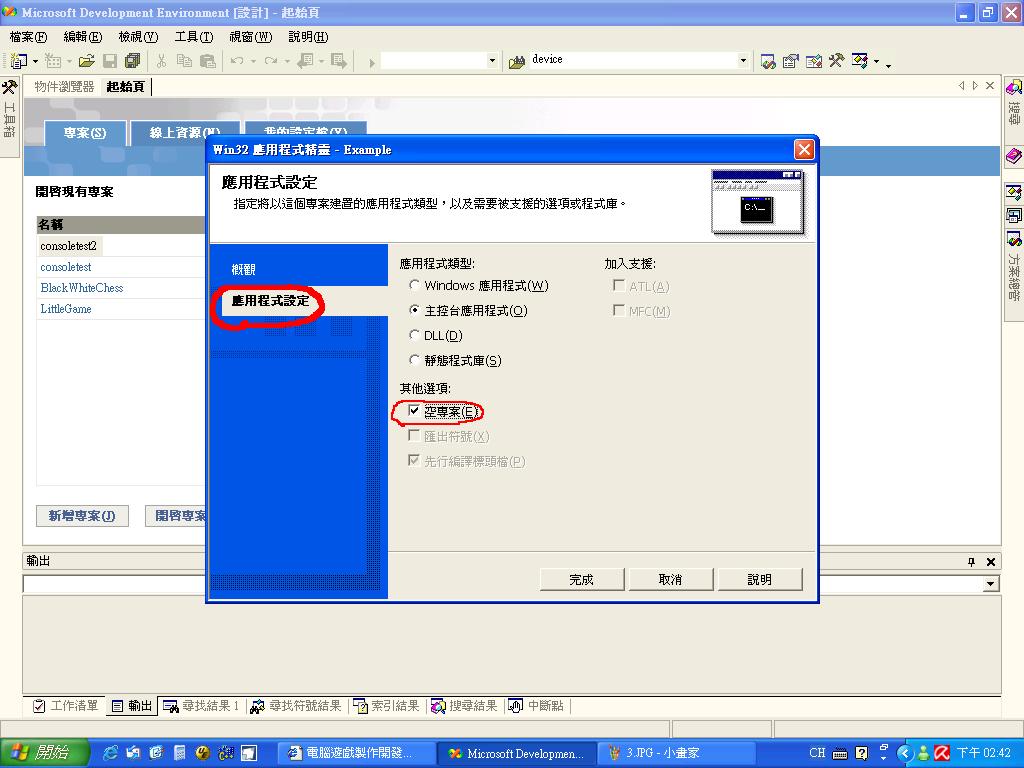Click the 新增專案(J) button
The width and height of the screenshot is (1024, 768).
coord(82,515)
